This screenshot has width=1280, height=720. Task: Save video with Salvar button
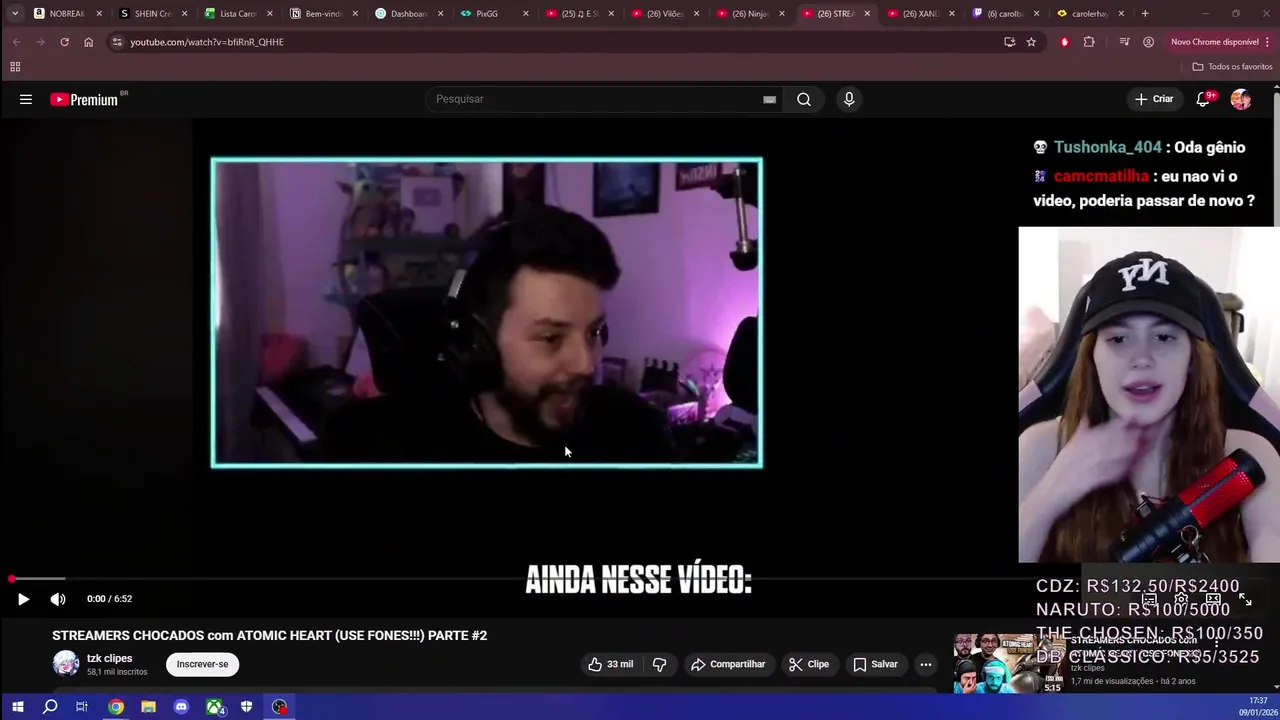pos(875,664)
